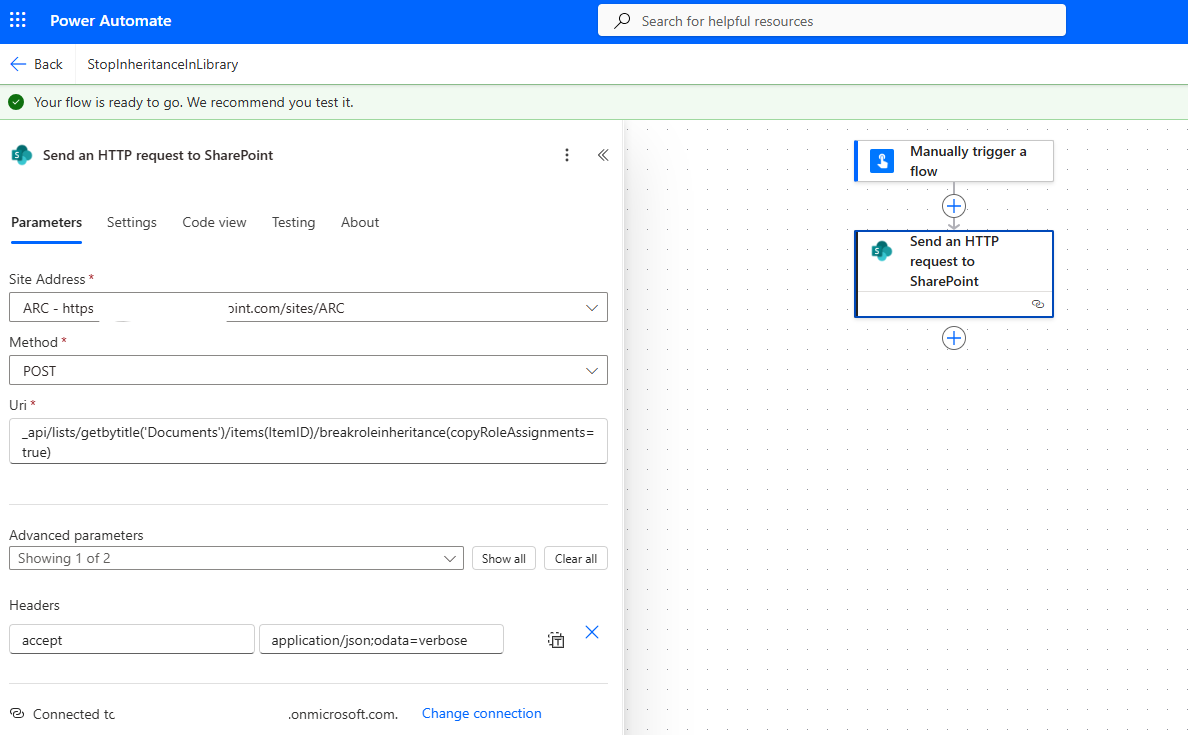The height and width of the screenshot is (735, 1188).
Task: Open the Method dropdown showing POST
Action: tap(592, 370)
